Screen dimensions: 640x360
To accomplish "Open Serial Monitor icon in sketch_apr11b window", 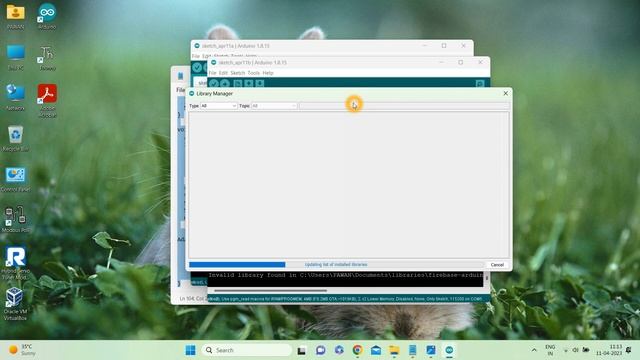I will click(480, 83).
